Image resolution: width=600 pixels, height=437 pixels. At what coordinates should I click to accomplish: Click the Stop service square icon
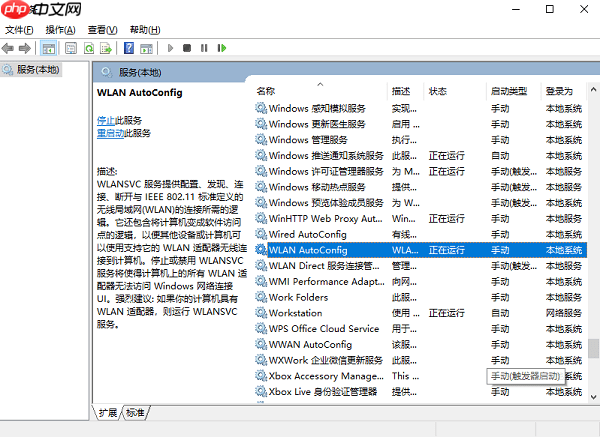pyautogui.click(x=187, y=48)
